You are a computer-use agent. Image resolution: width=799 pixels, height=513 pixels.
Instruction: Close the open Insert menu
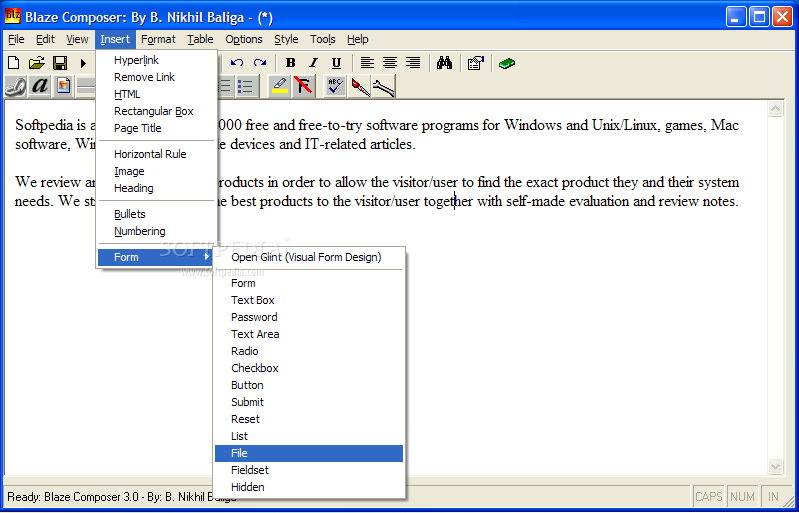coord(115,39)
